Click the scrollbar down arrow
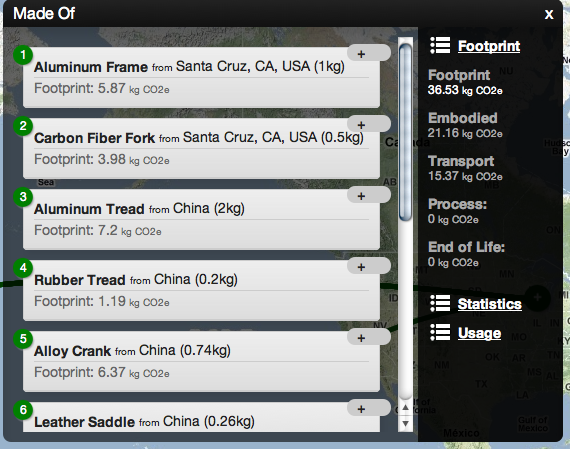Screen dimensions: 570x449 tap(406, 424)
